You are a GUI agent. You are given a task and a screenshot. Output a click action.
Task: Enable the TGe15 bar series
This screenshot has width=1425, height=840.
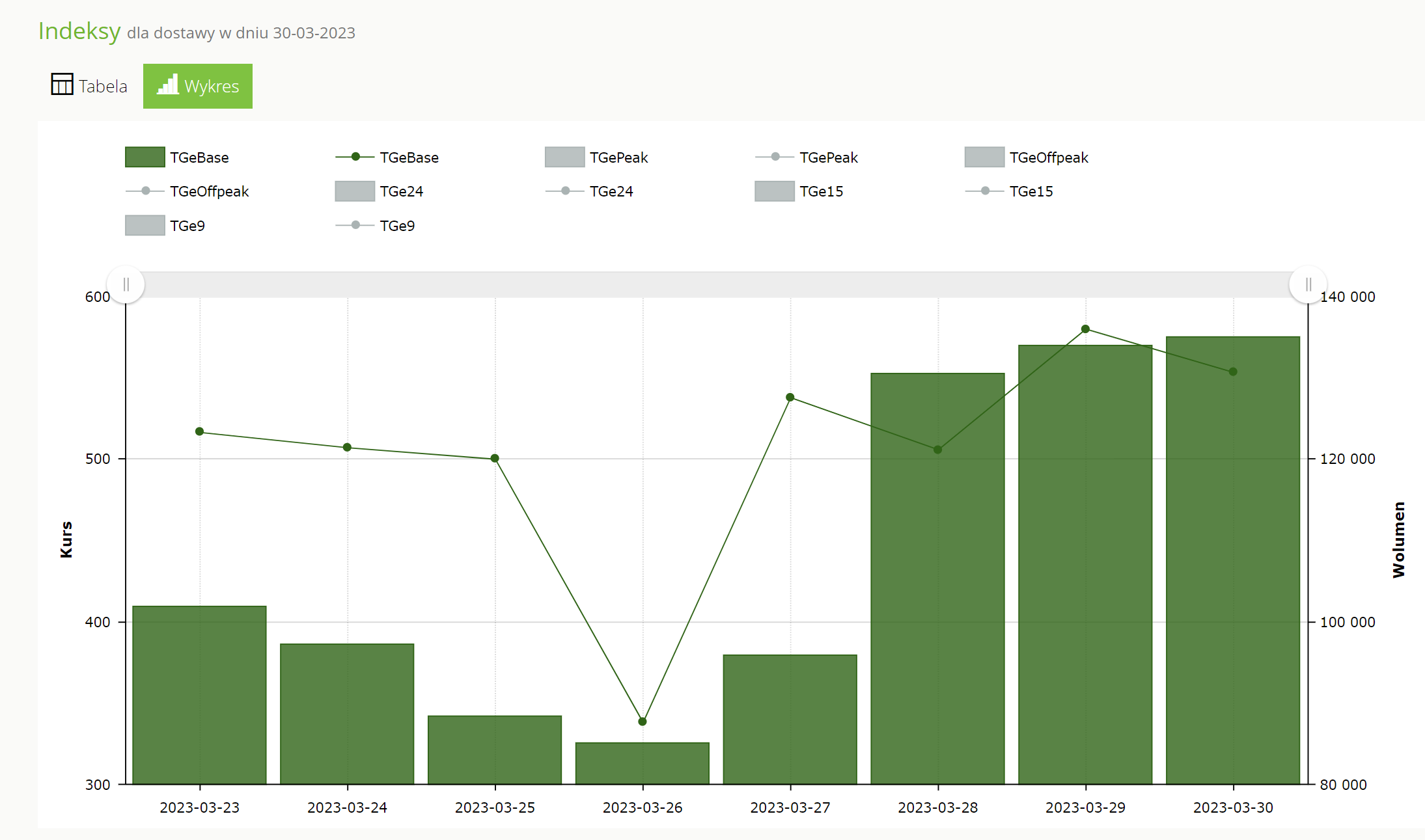[774, 191]
